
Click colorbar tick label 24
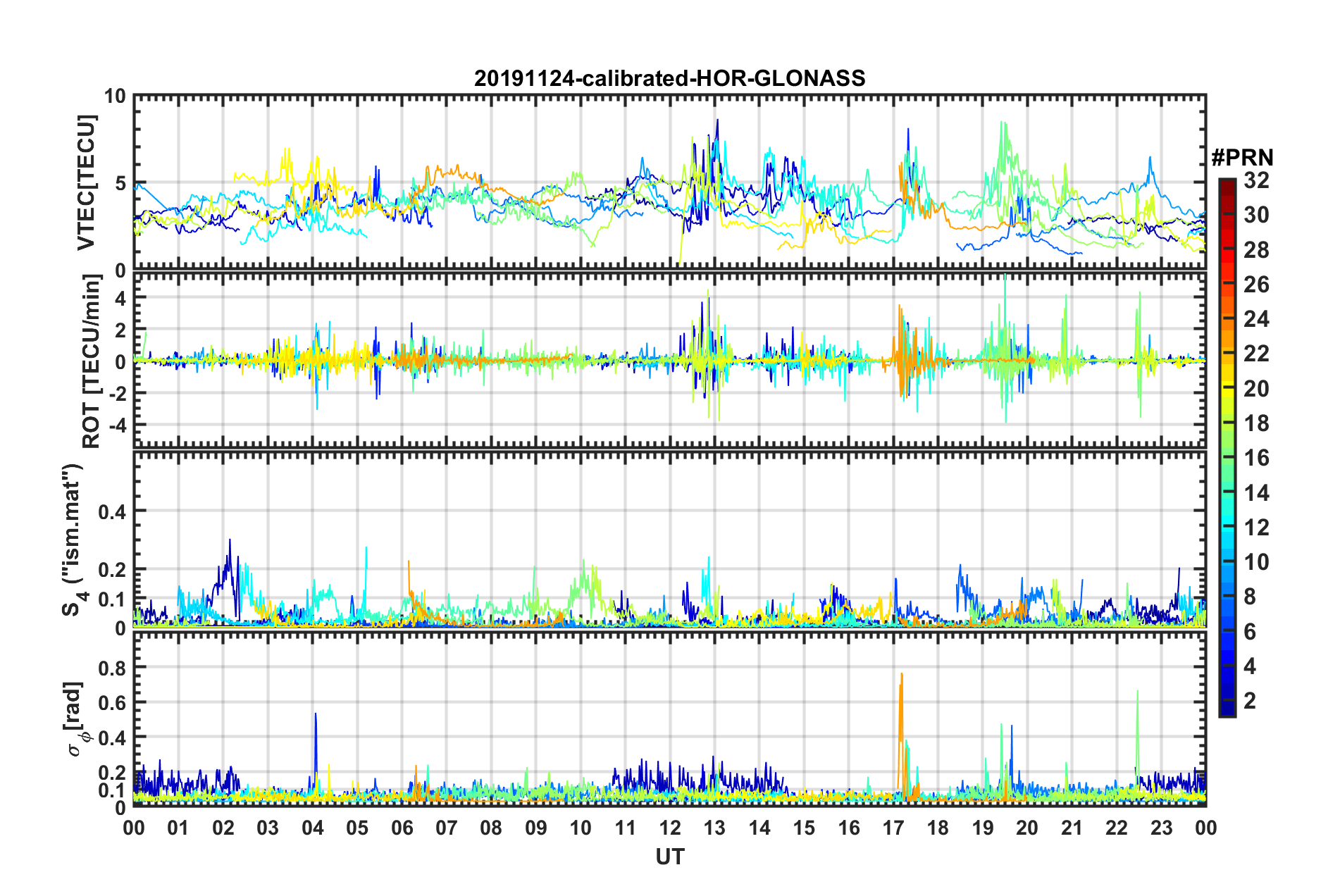[1256, 319]
